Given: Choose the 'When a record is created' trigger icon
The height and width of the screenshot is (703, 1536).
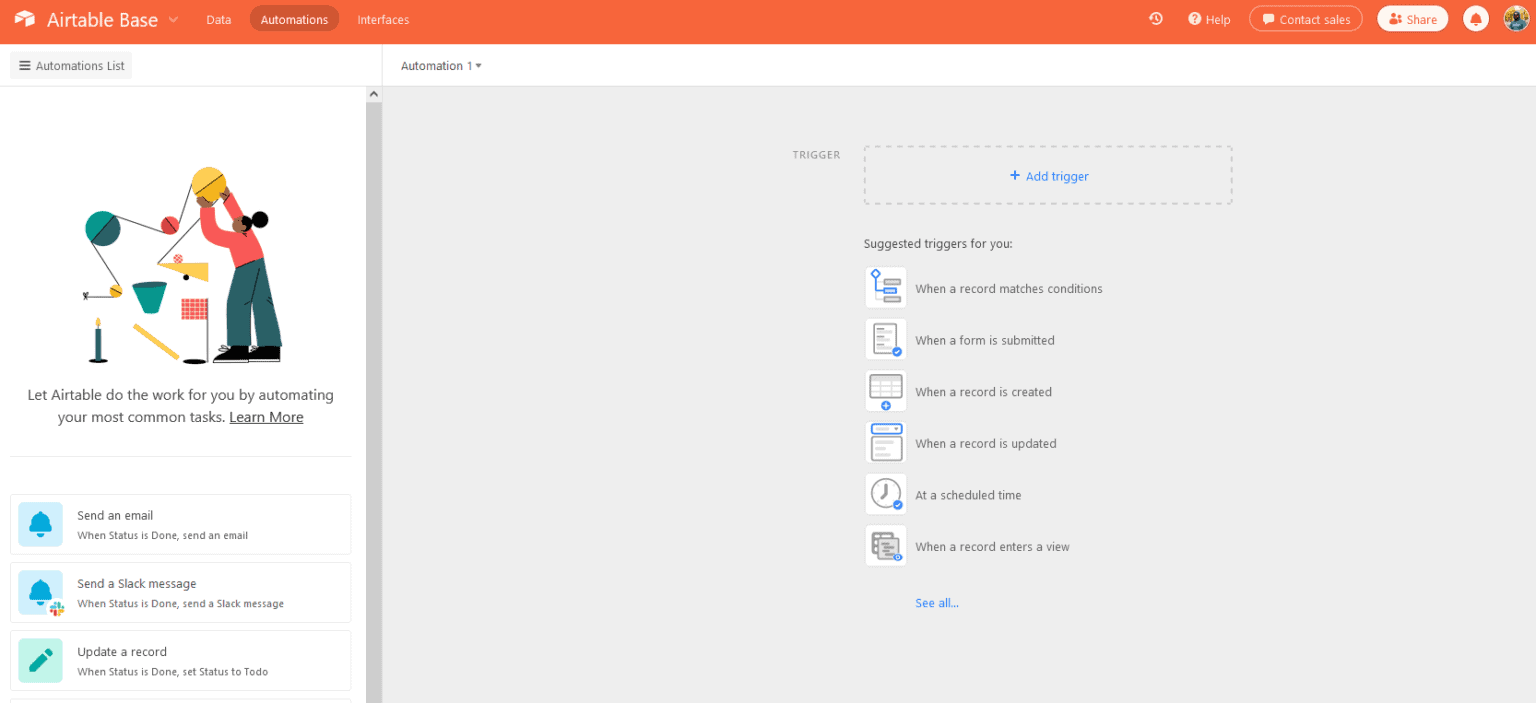Looking at the screenshot, I should tap(886, 391).
